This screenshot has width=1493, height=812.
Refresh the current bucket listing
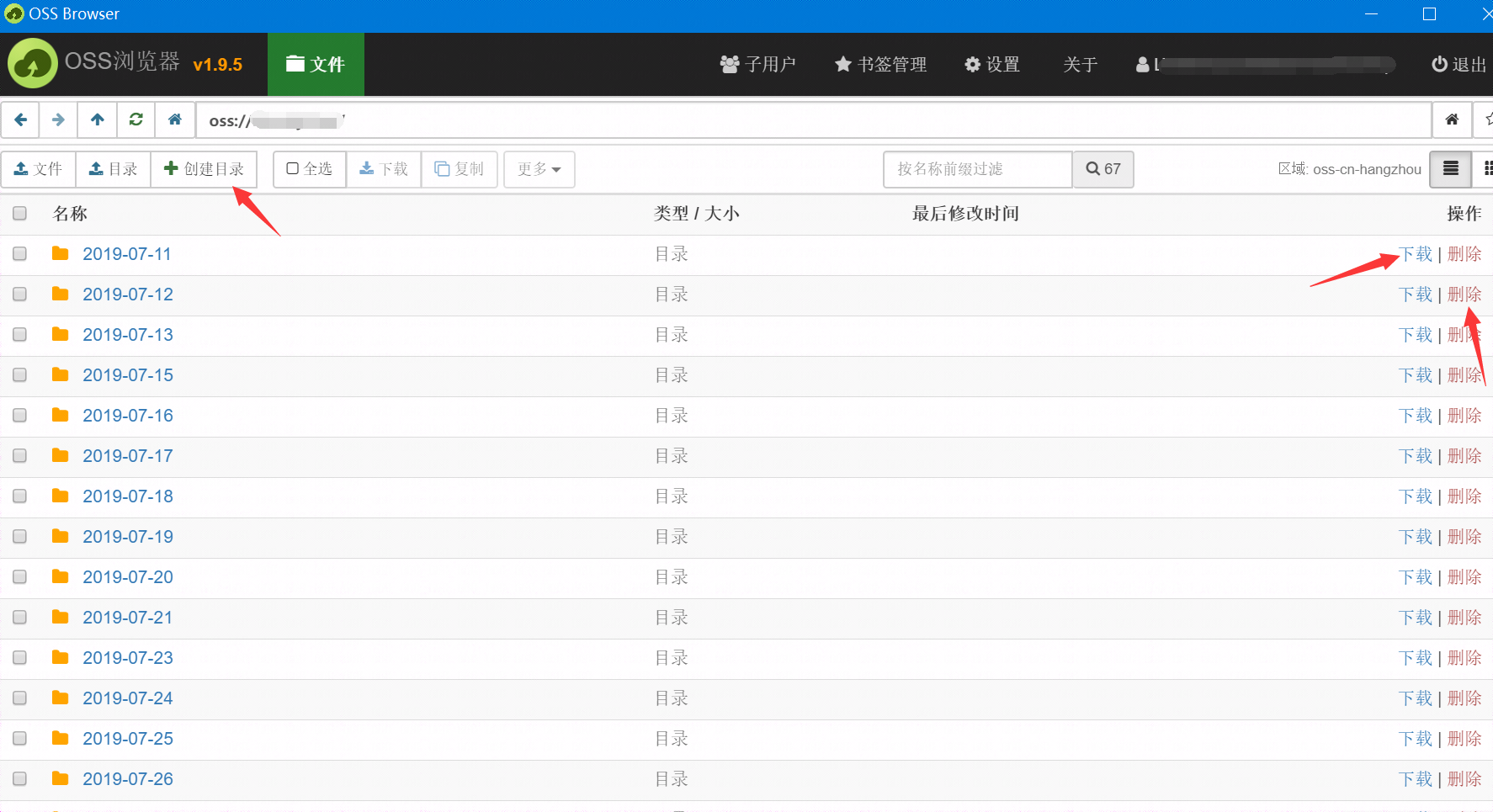click(135, 119)
